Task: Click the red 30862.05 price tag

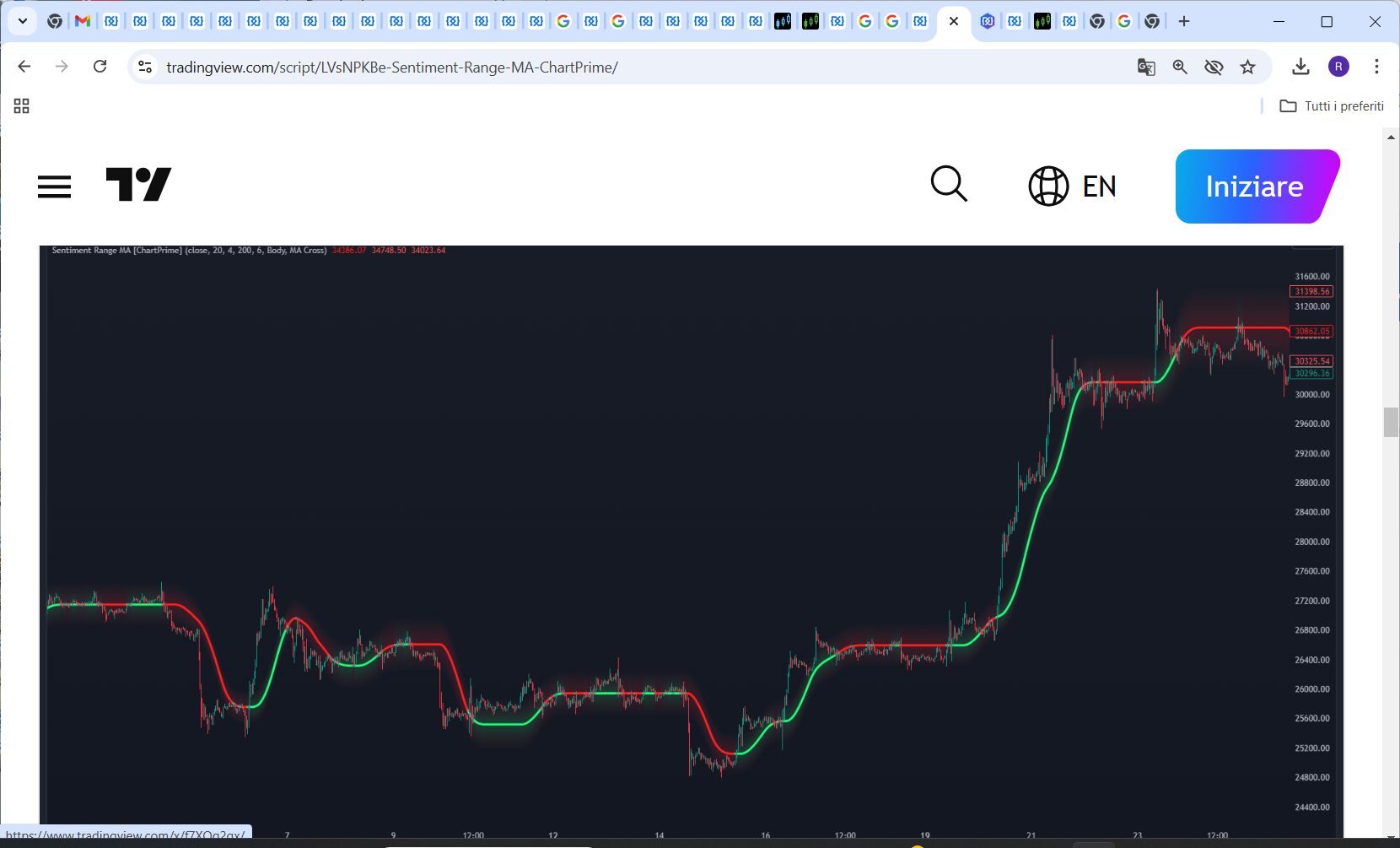Action: (x=1311, y=332)
